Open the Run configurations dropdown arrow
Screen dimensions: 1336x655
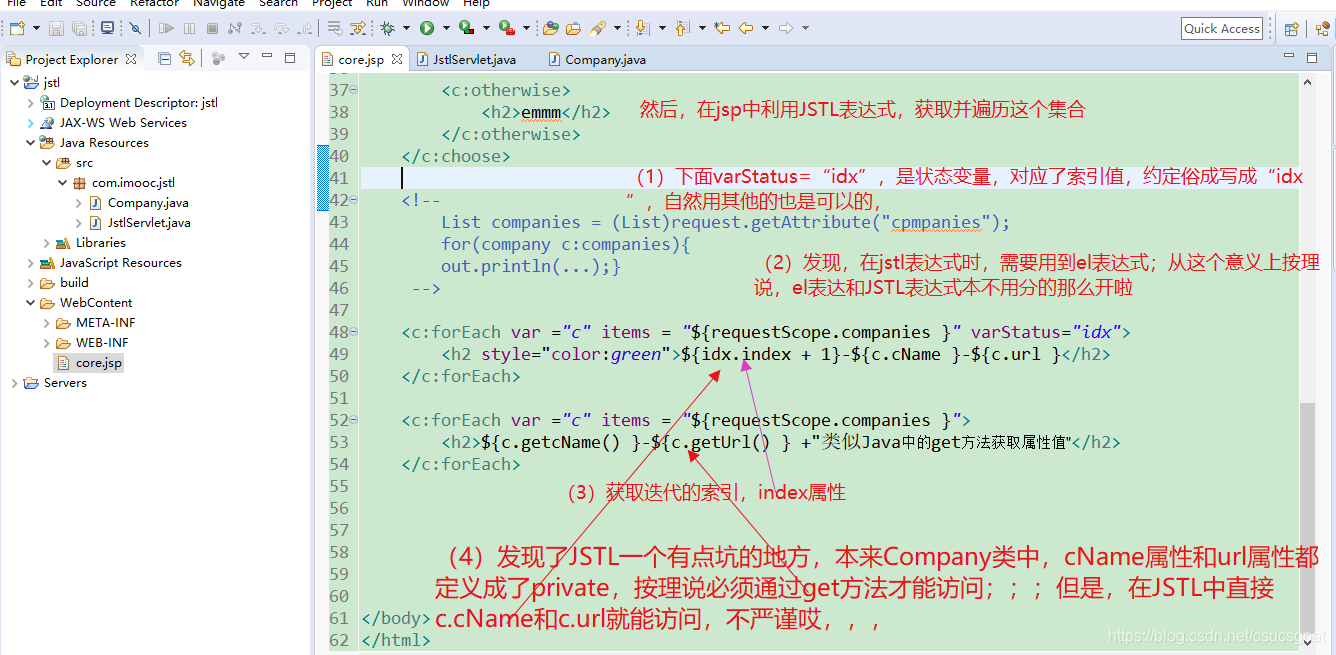(x=446, y=28)
